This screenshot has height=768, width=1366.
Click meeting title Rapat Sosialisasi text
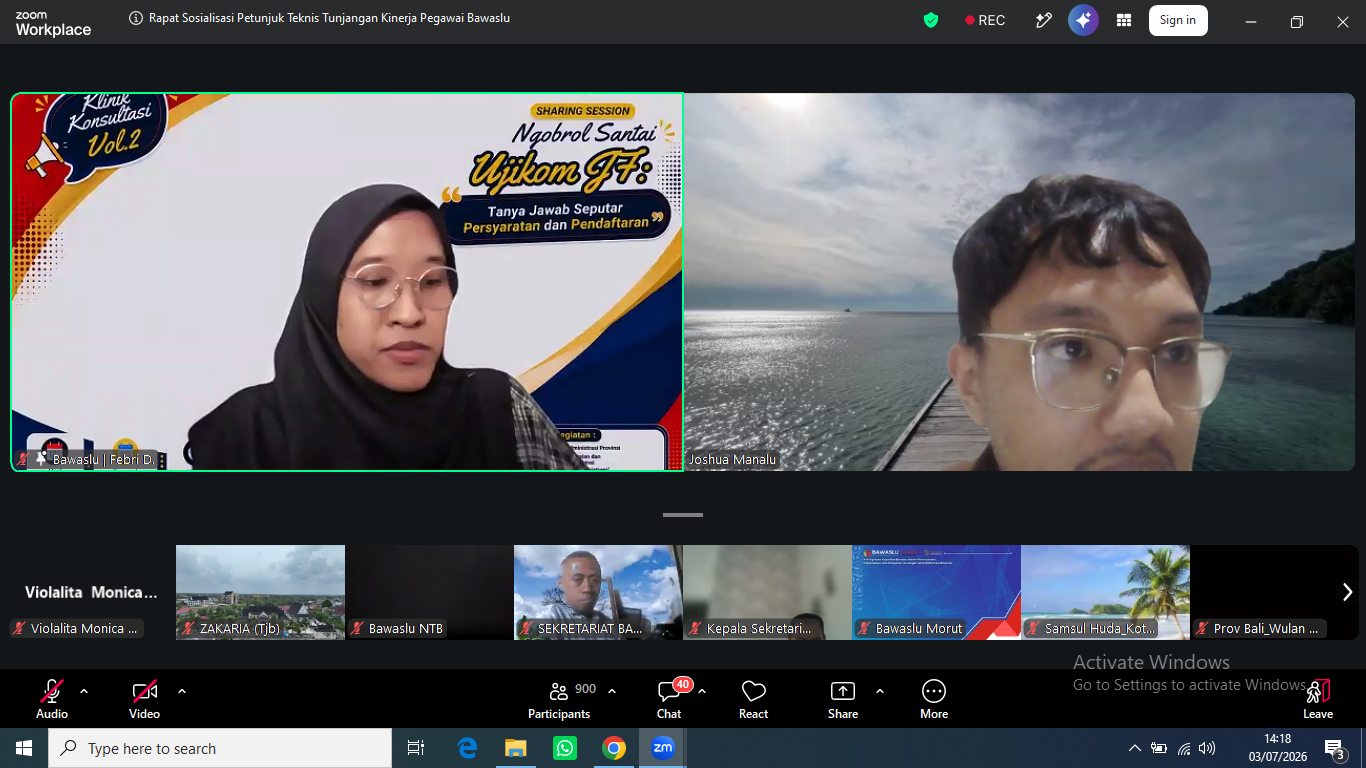point(329,18)
